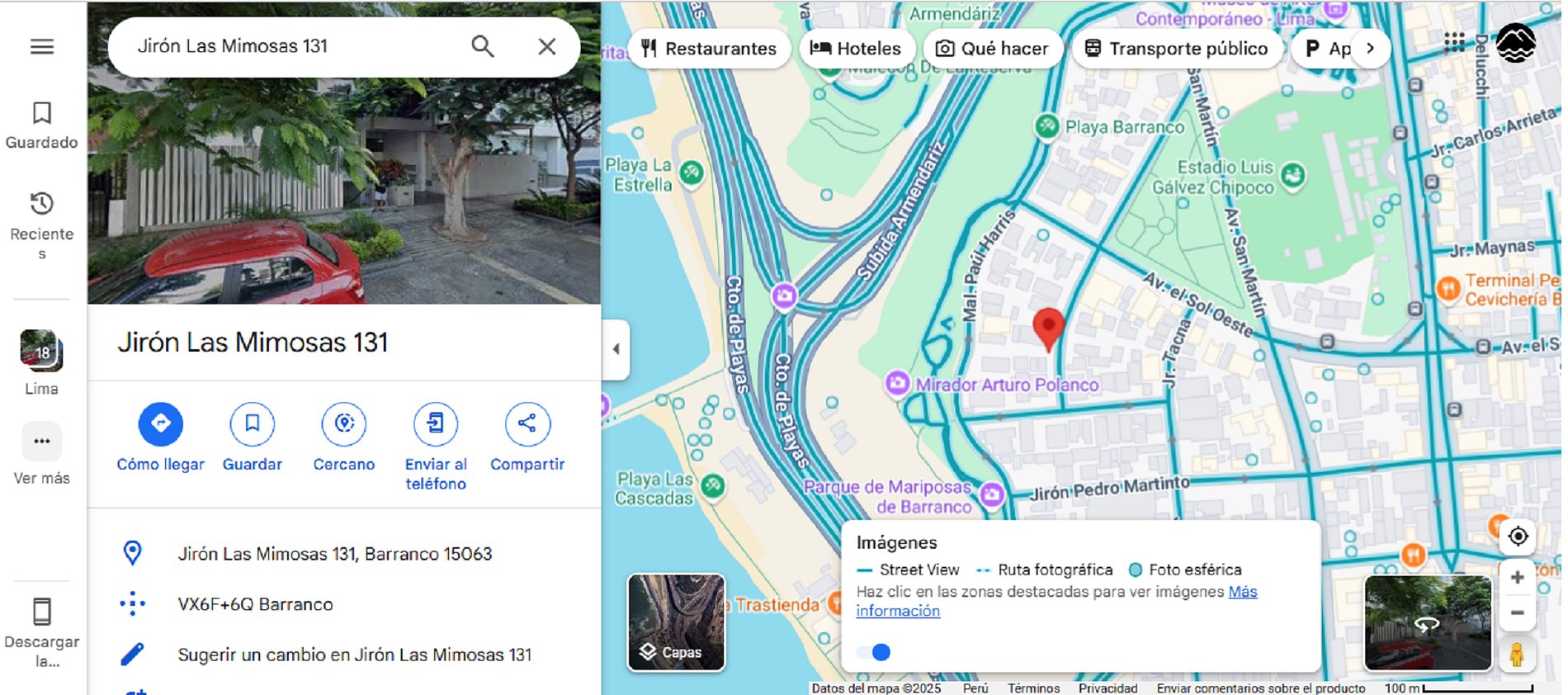Open the Capas layers selector
This screenshot has width=1568, height=695.
(677, 622)
